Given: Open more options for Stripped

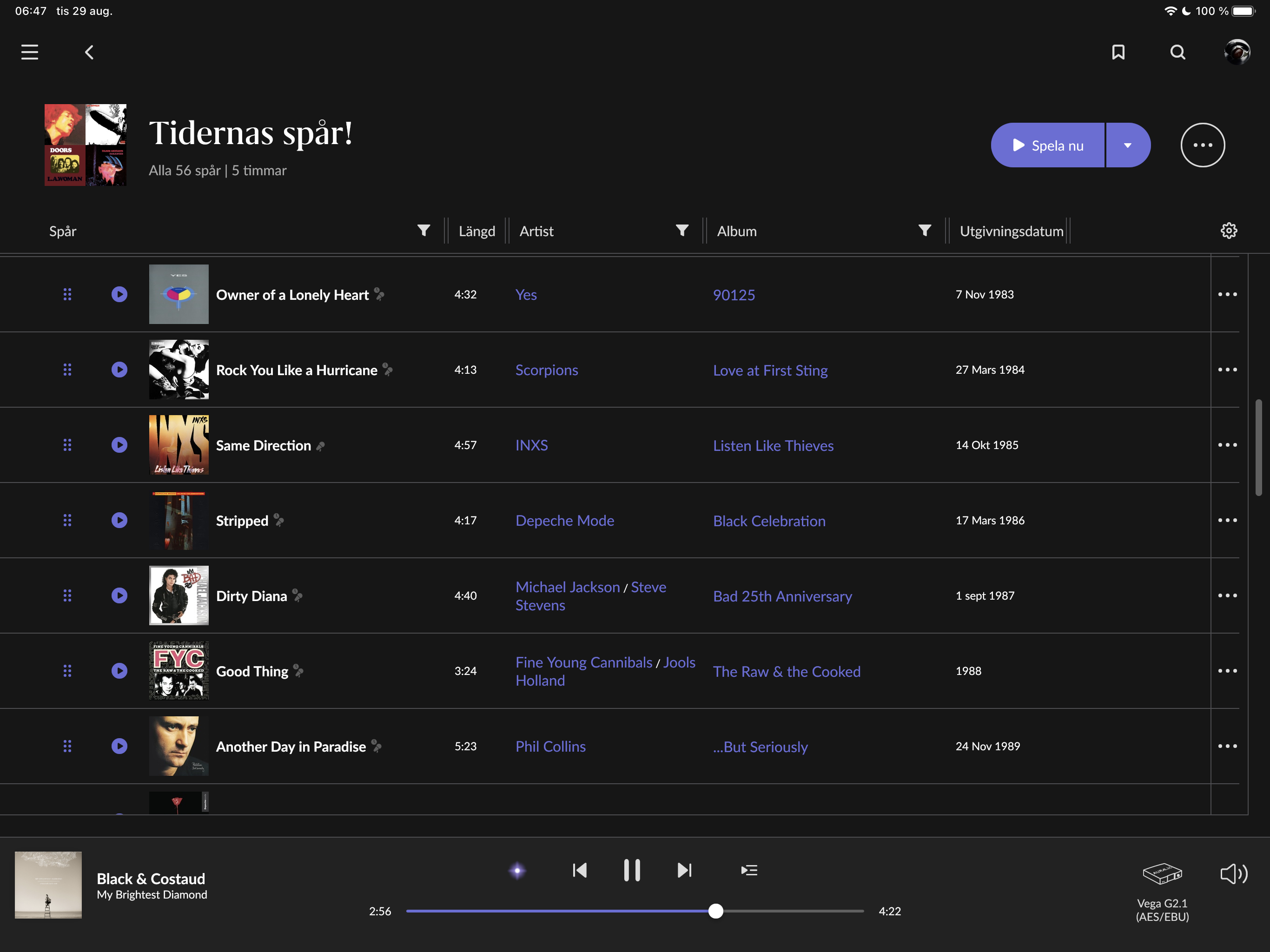Looking at the screenshot, I should [x=1227, y=520].
